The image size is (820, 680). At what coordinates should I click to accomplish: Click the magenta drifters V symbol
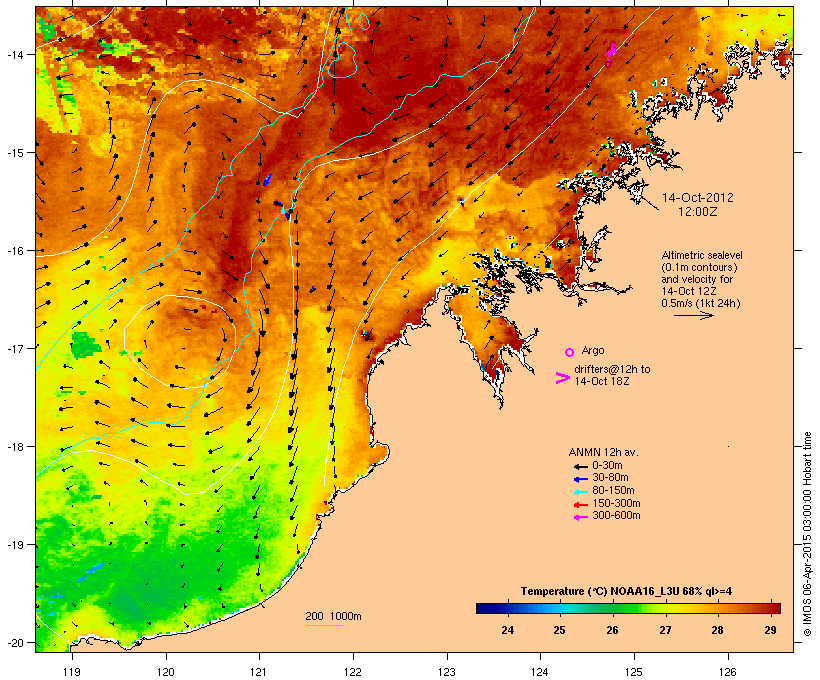(x=562, y=378)
